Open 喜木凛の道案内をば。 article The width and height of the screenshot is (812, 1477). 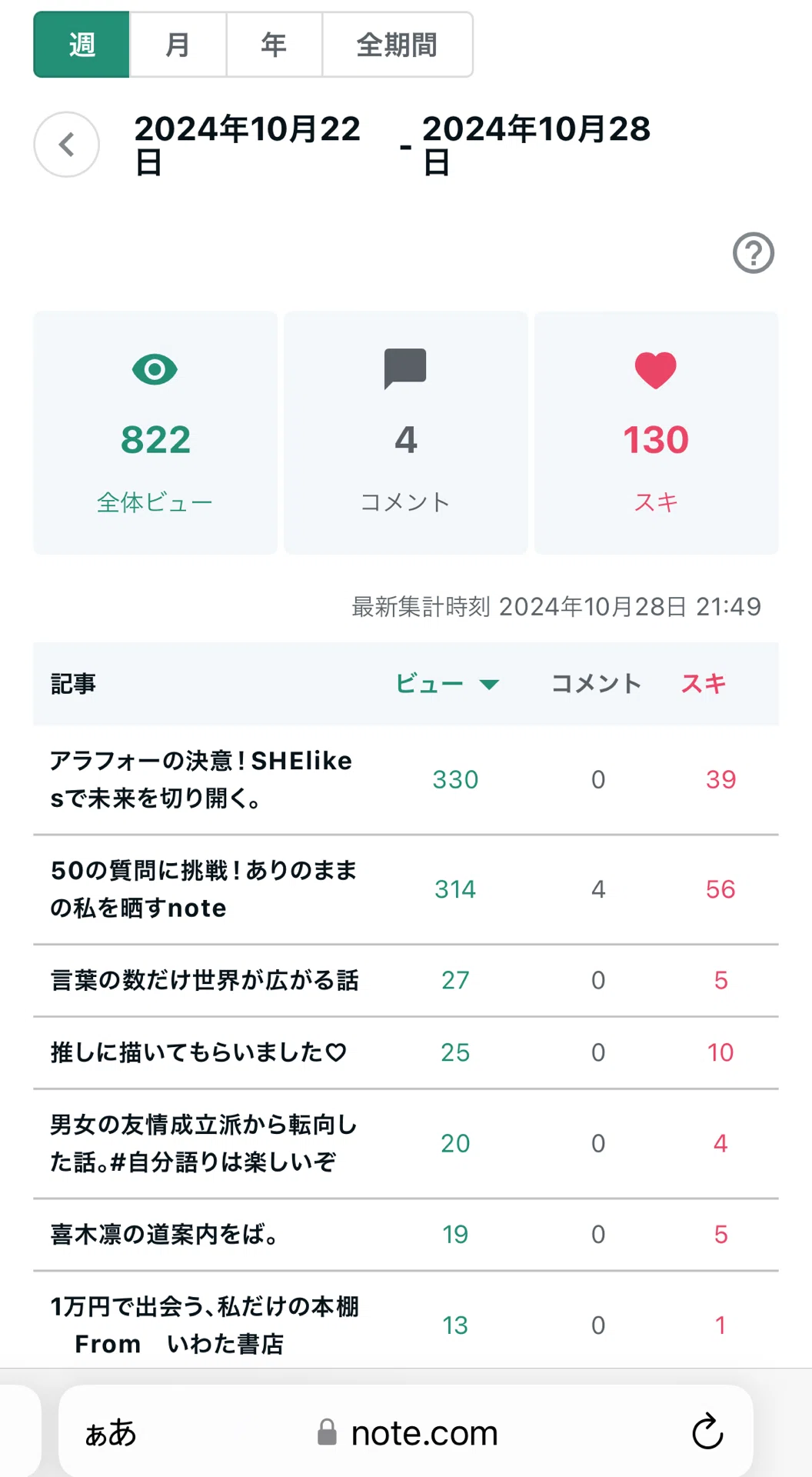tap(164, 1234)
